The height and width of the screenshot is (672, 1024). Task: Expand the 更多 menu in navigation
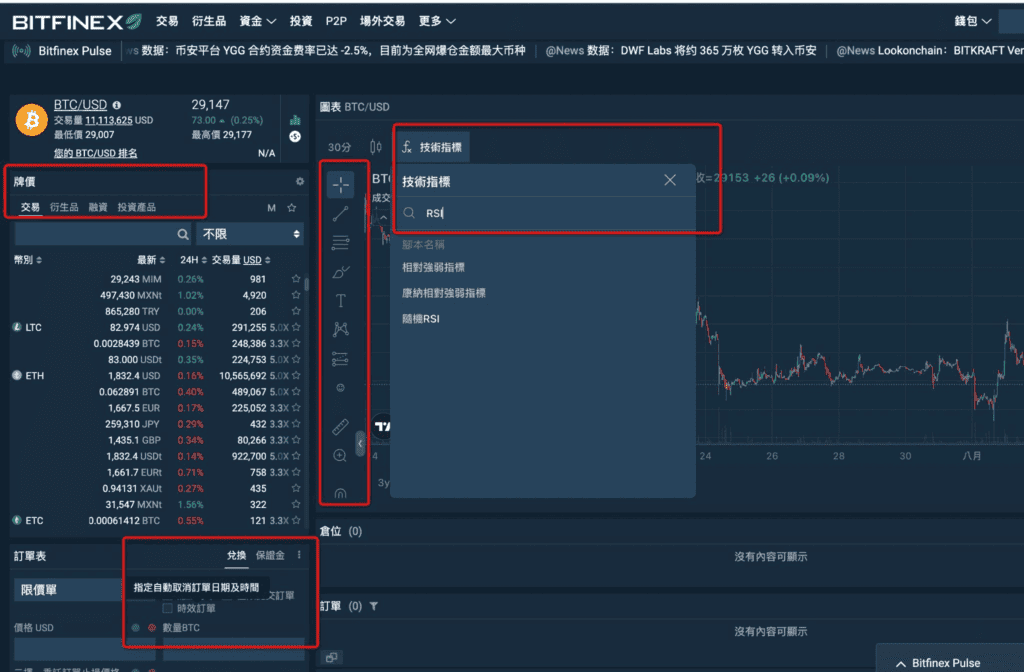point(437,22)
